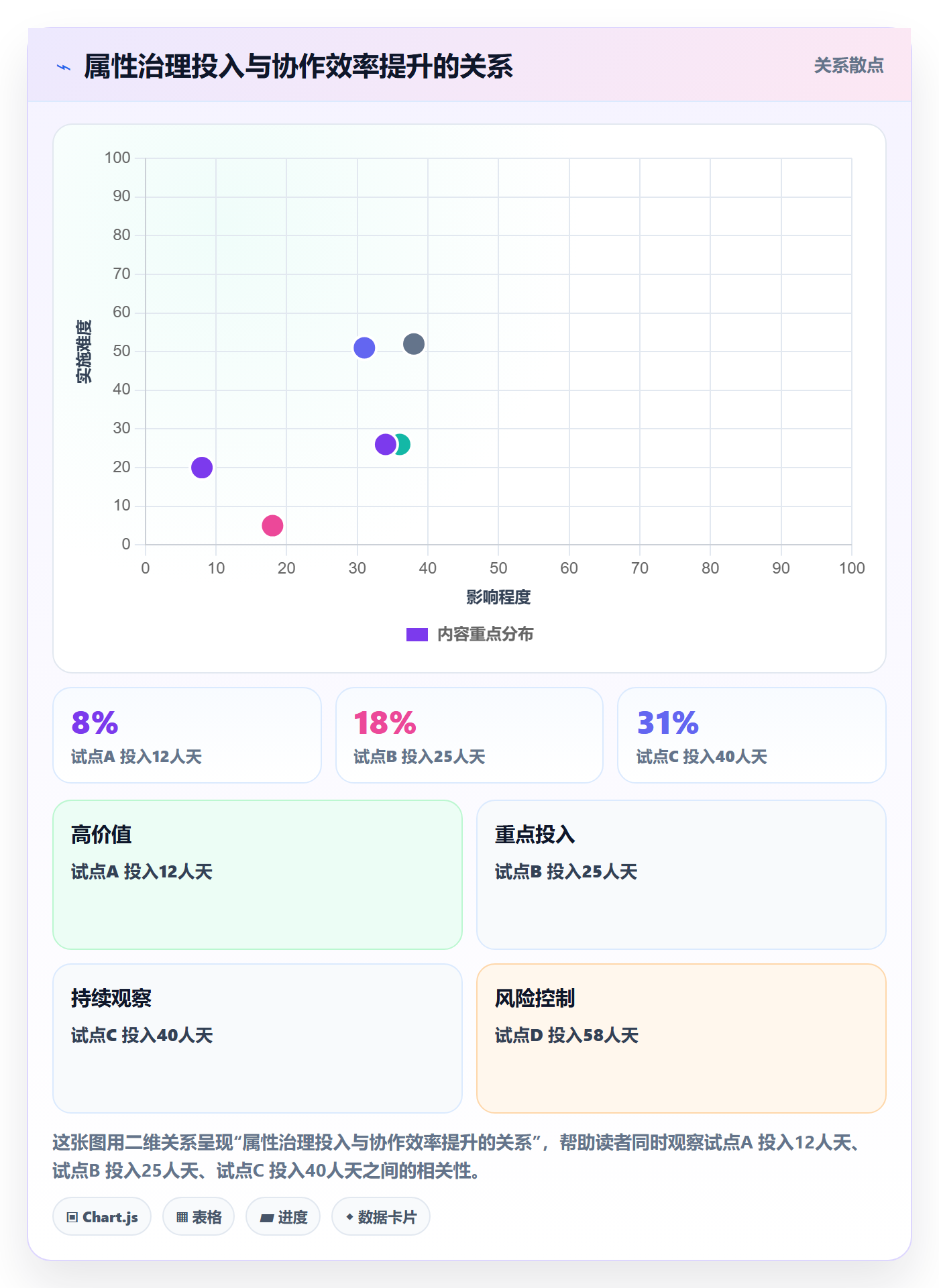
Task: Click the purple scatter point near 8
Action: coord(202,468)
